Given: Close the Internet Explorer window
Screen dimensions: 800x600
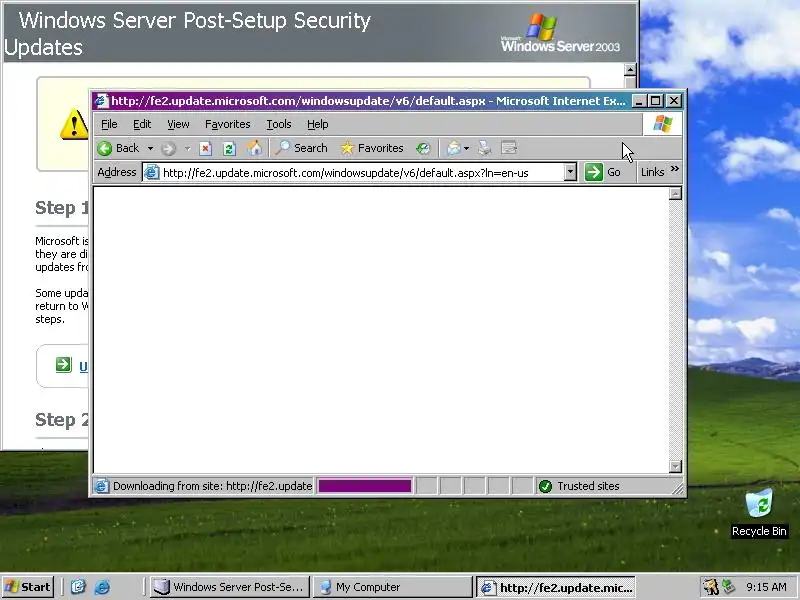Looking at the screenshot, I should [674, 101].
